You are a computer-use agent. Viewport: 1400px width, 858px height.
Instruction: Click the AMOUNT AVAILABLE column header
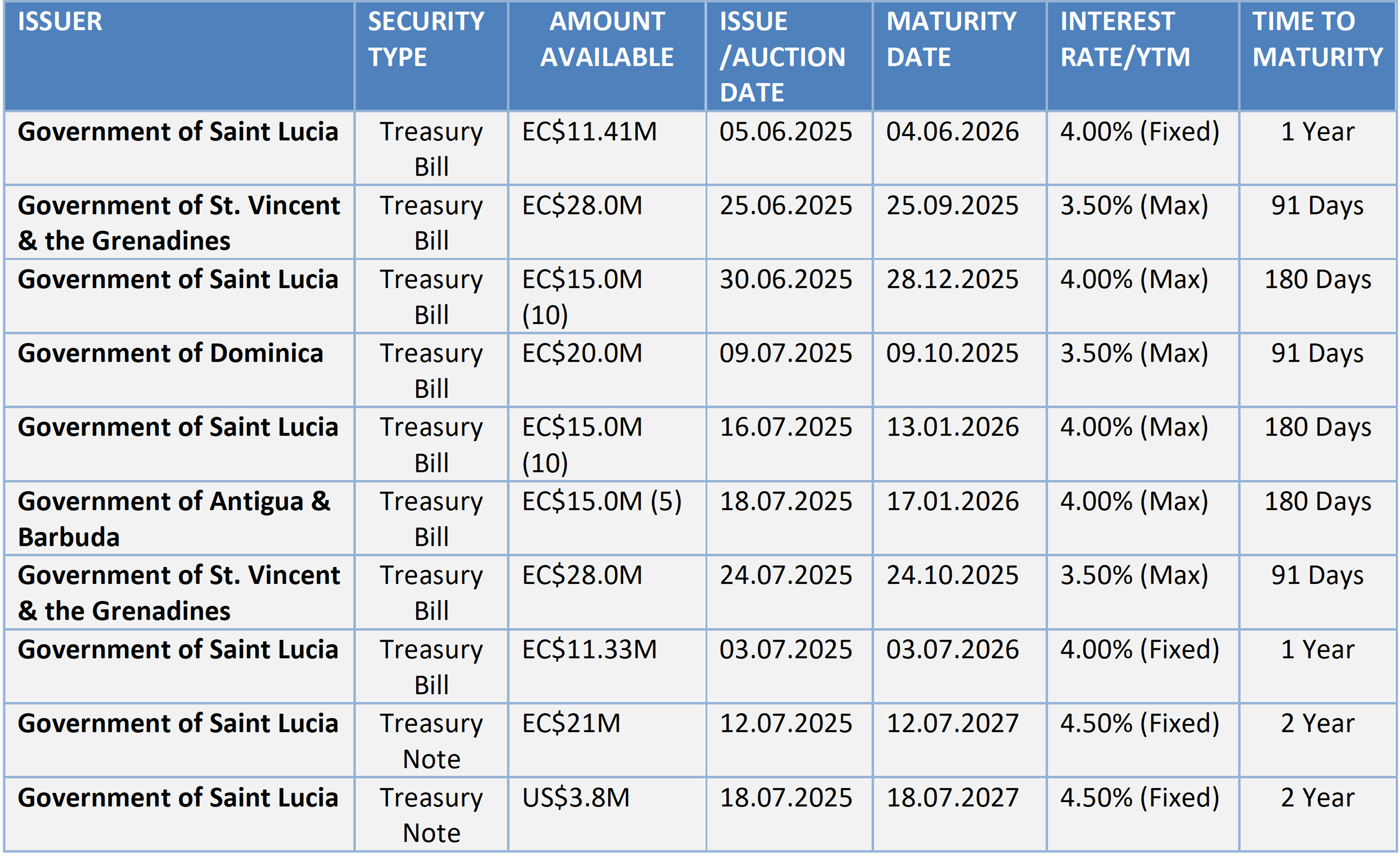coord(607,56)
